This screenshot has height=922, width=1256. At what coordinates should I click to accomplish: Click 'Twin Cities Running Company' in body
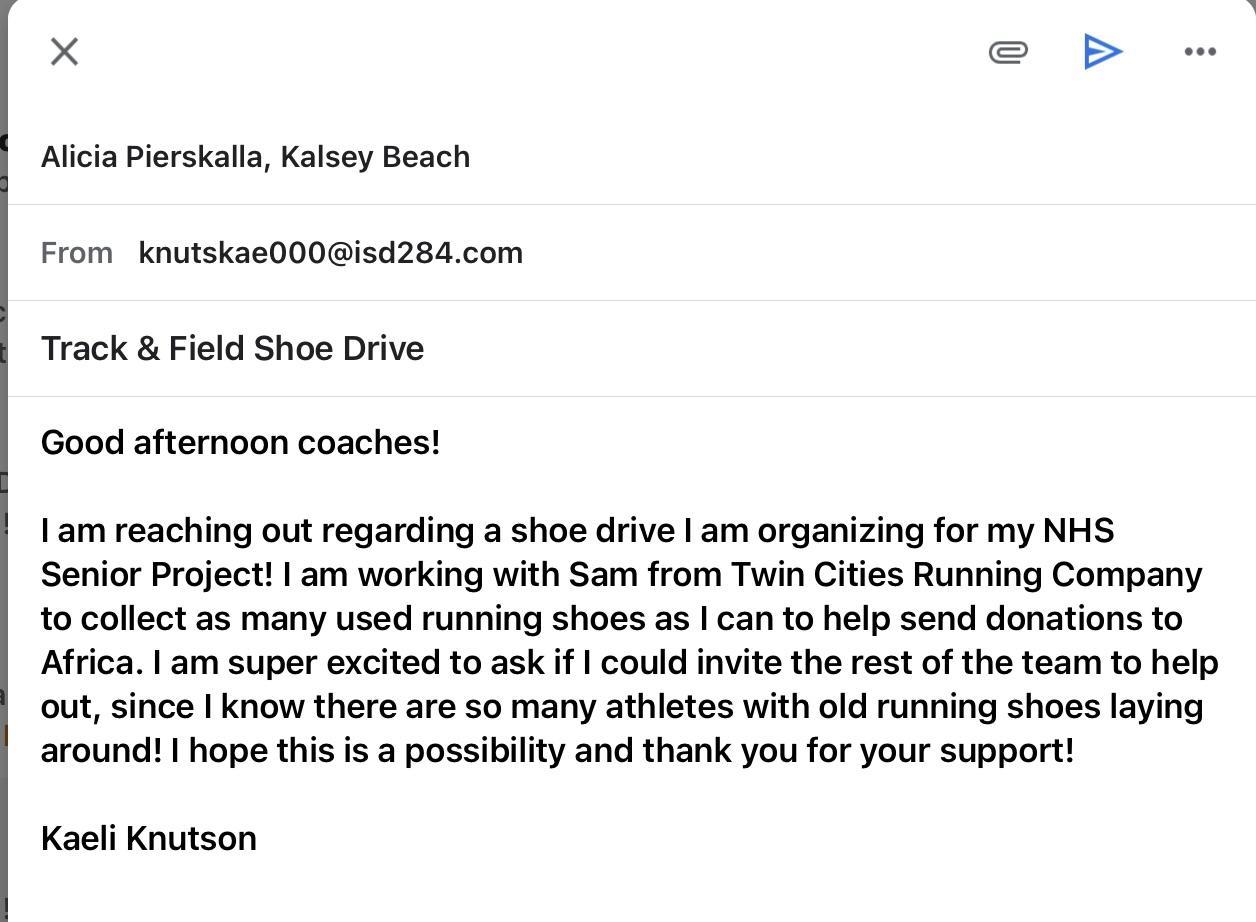965,575
